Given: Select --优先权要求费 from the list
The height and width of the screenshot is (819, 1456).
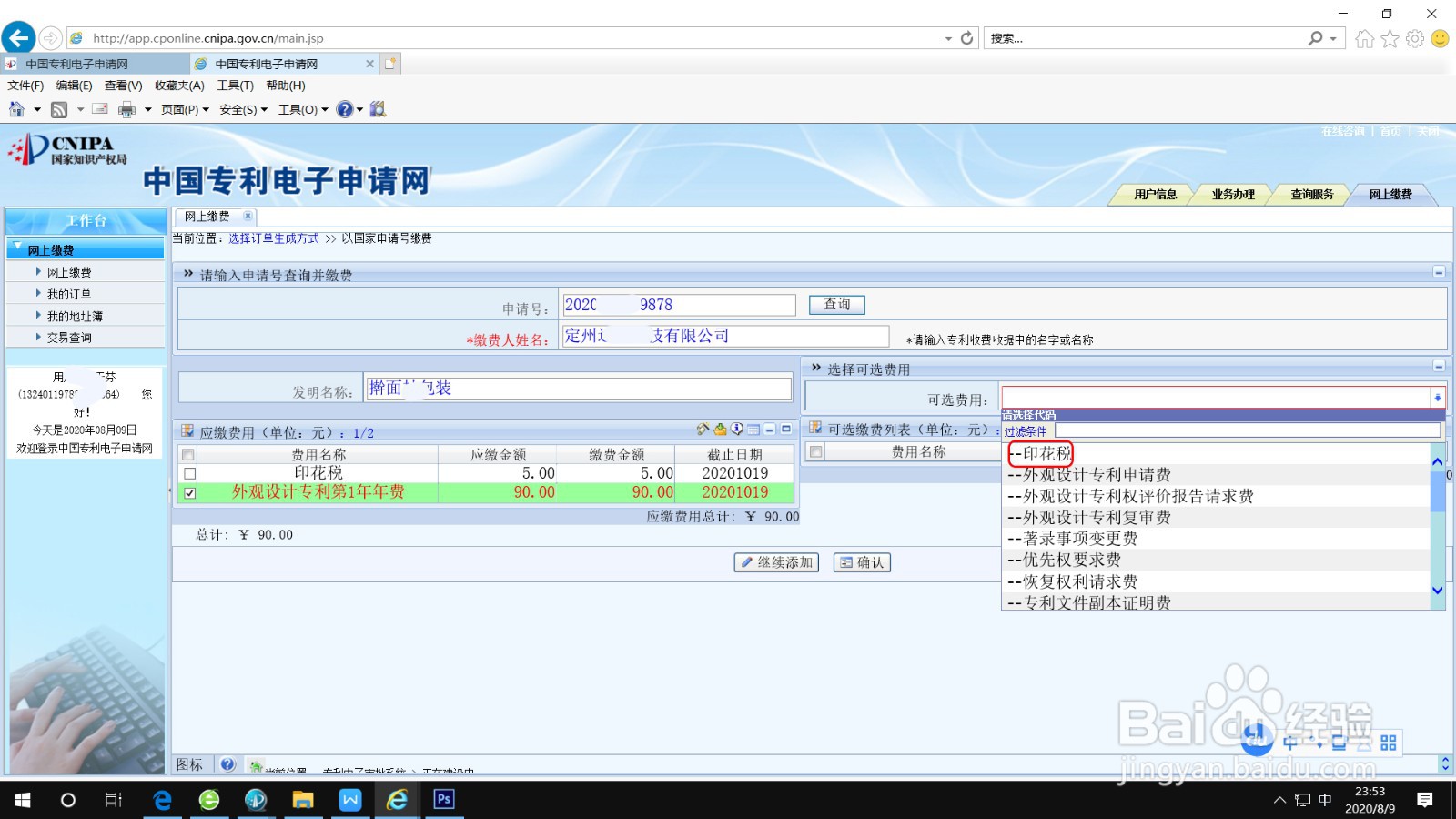Looking at the screenshot, I should [x=1216, y=561].
